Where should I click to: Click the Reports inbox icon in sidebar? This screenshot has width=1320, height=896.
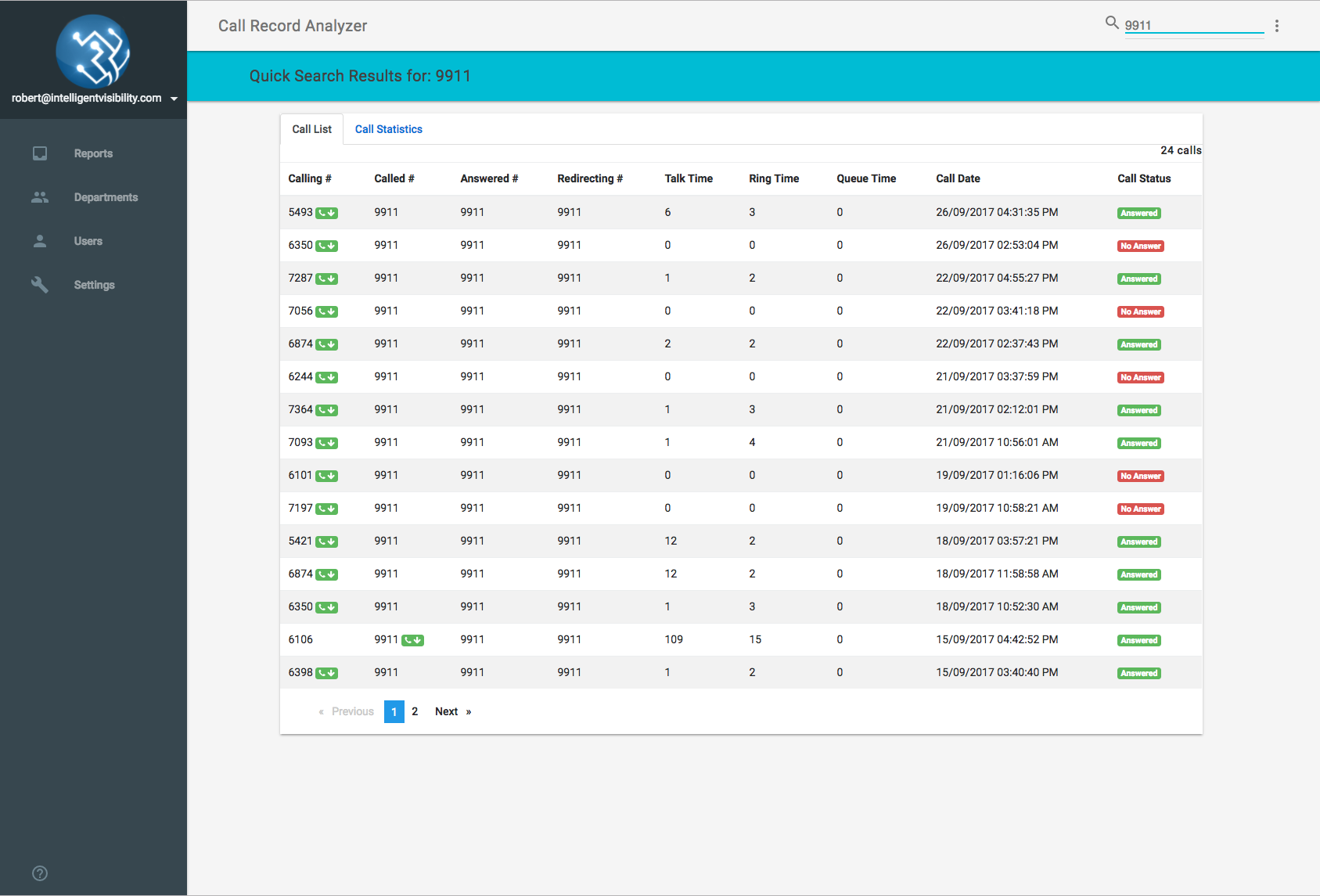pos(40,153)
